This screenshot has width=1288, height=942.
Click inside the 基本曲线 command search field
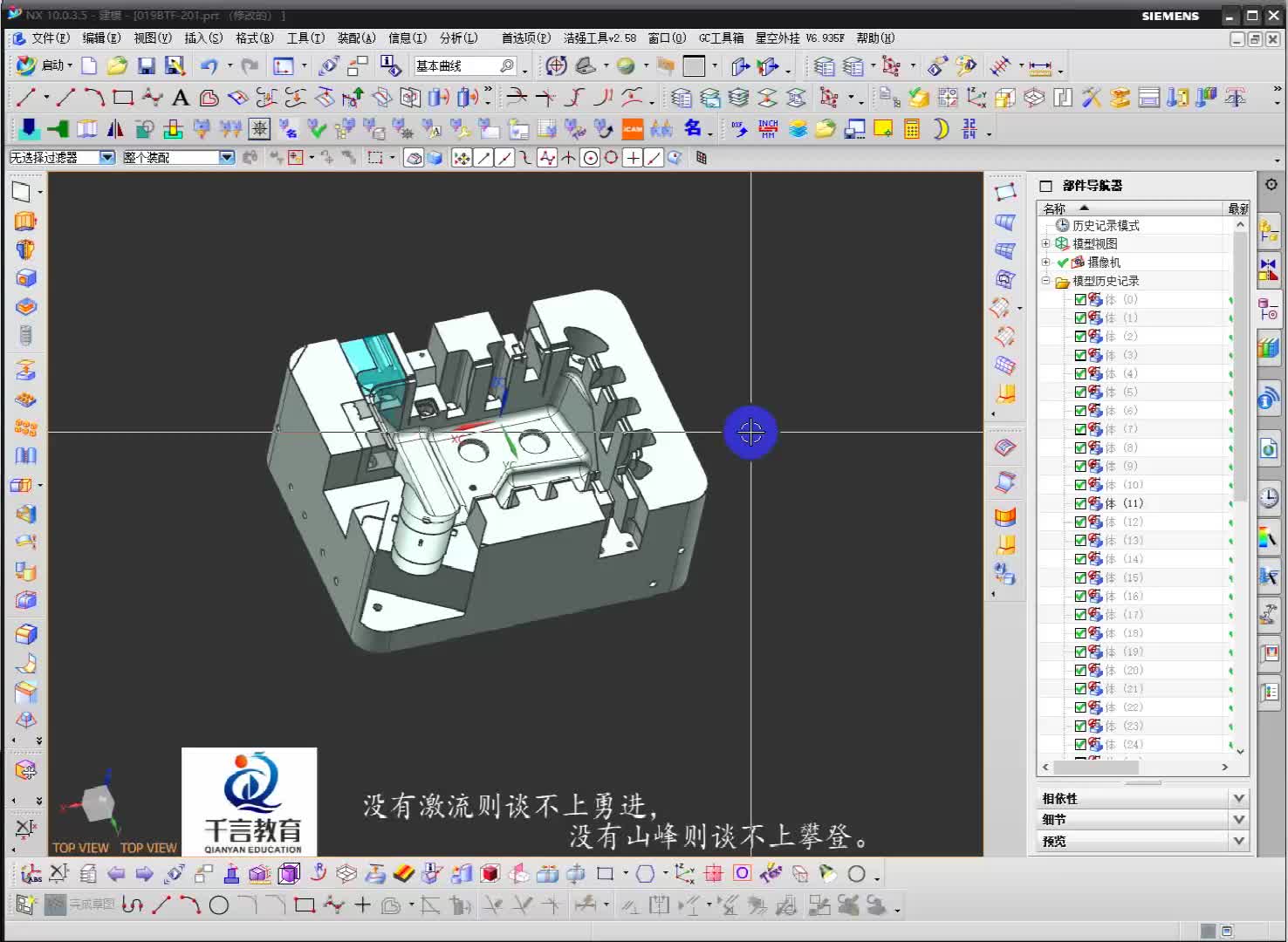[x=454, y=65]
